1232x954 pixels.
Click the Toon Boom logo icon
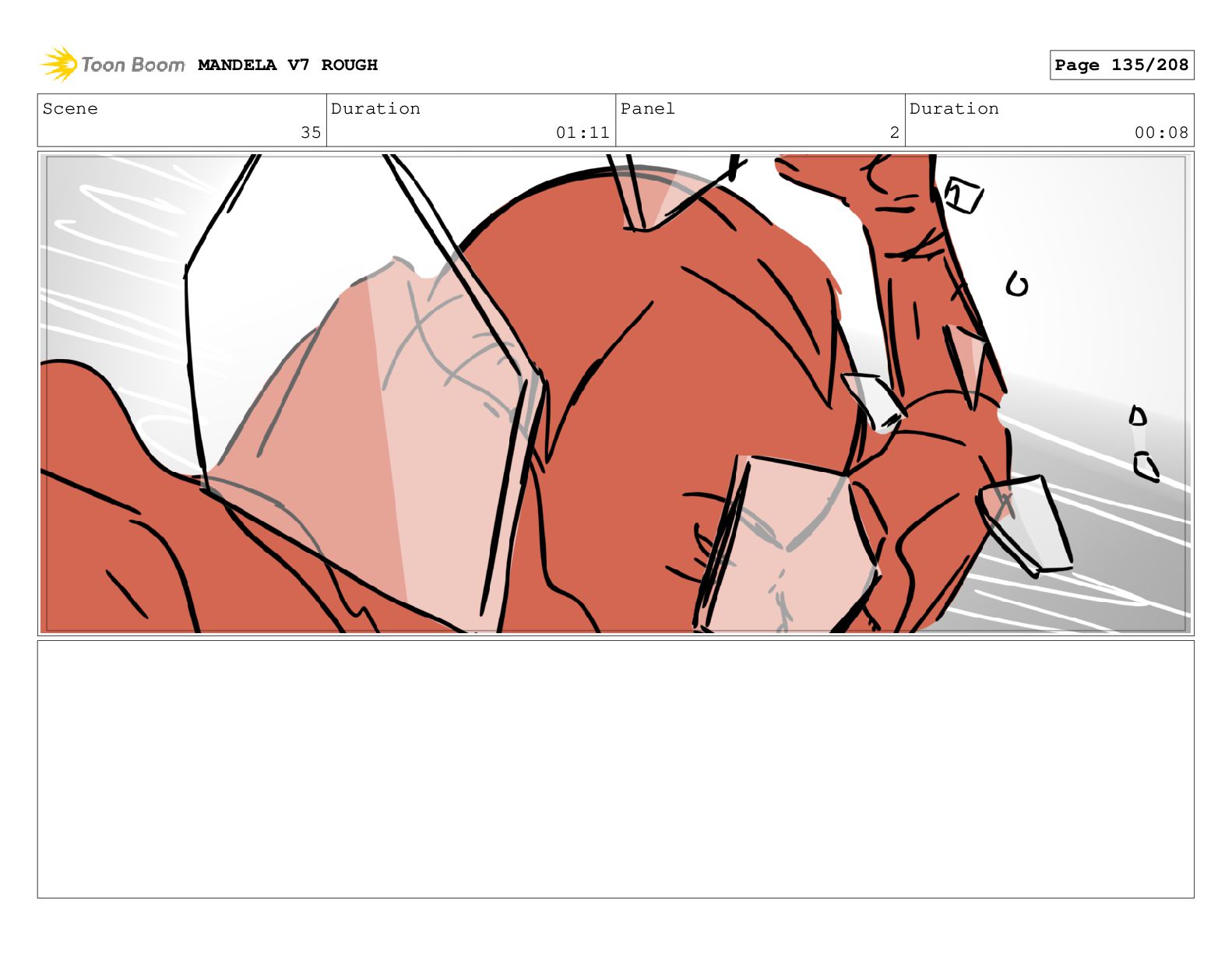click(x=59, y=64)
